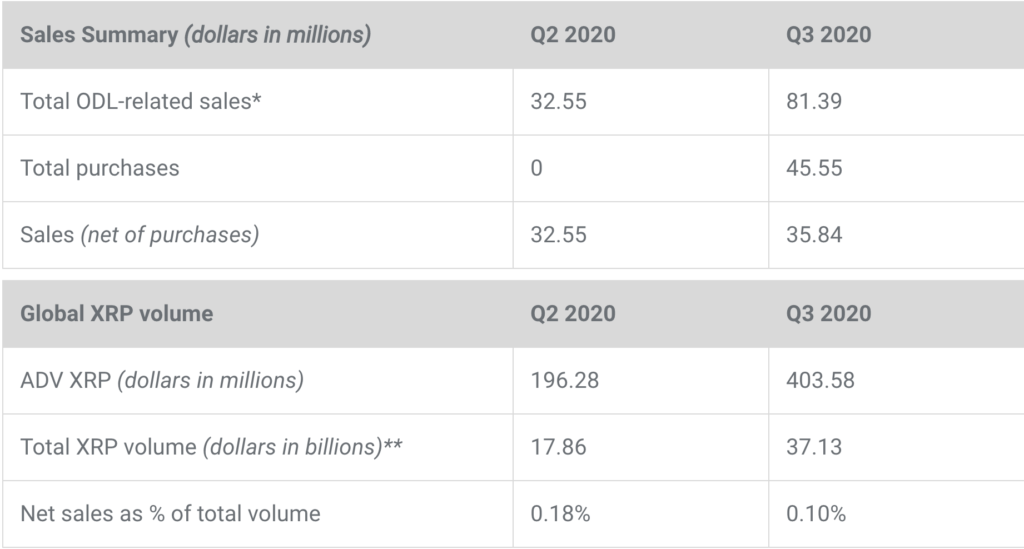Click the Global XRP volume table header
The width and height of the screenshot is (1024, 549).
tap(117, 313)
